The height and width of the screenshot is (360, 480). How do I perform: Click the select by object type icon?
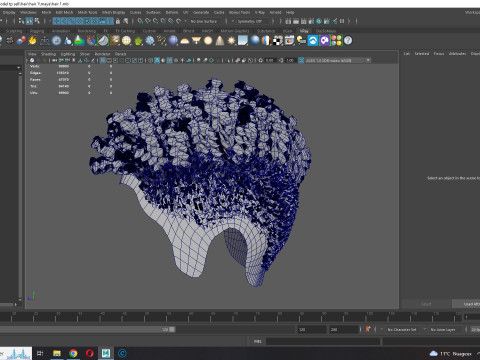(x=29, y=21)
